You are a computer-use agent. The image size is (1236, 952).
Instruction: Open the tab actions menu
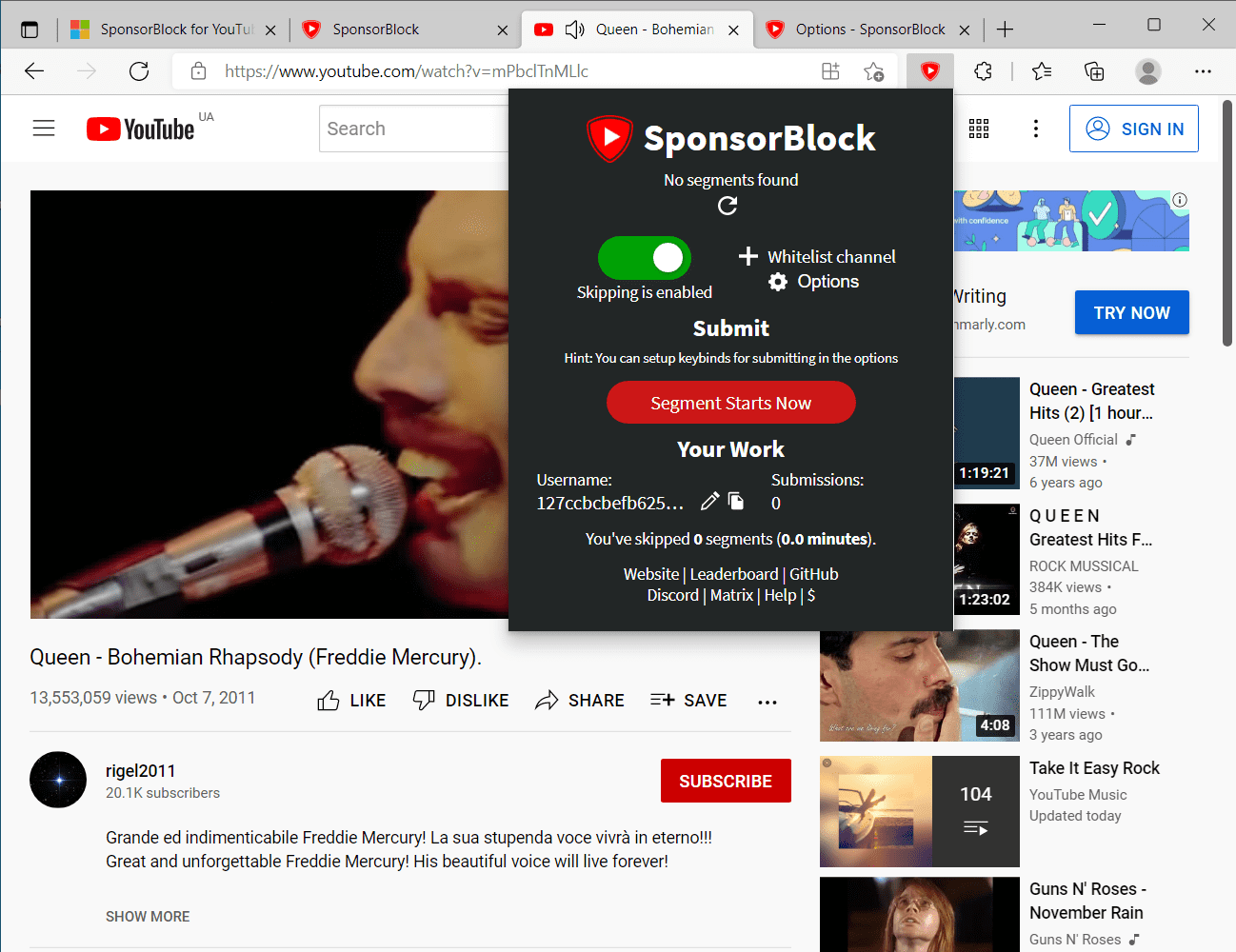click(30, 30)
